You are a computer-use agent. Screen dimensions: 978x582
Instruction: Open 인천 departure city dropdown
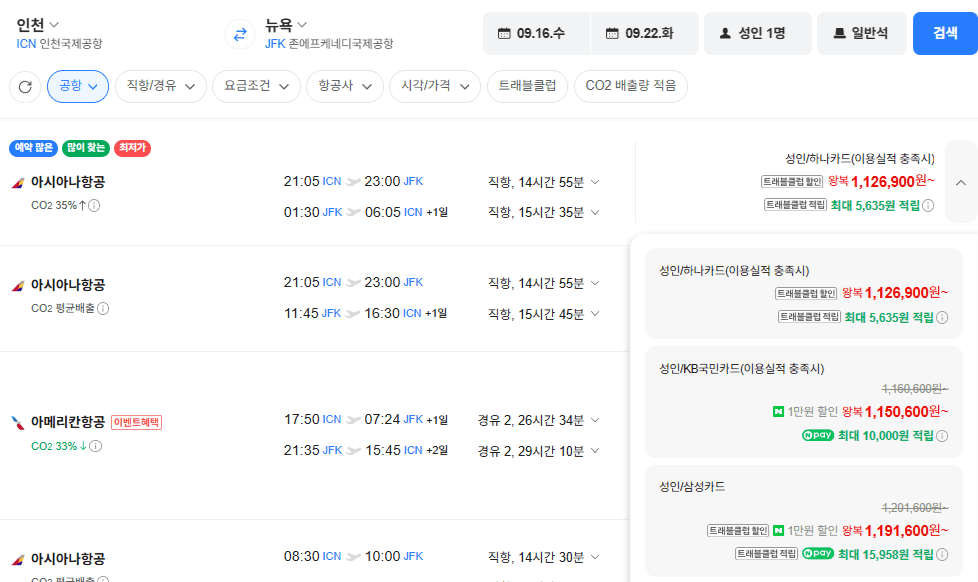37,25
